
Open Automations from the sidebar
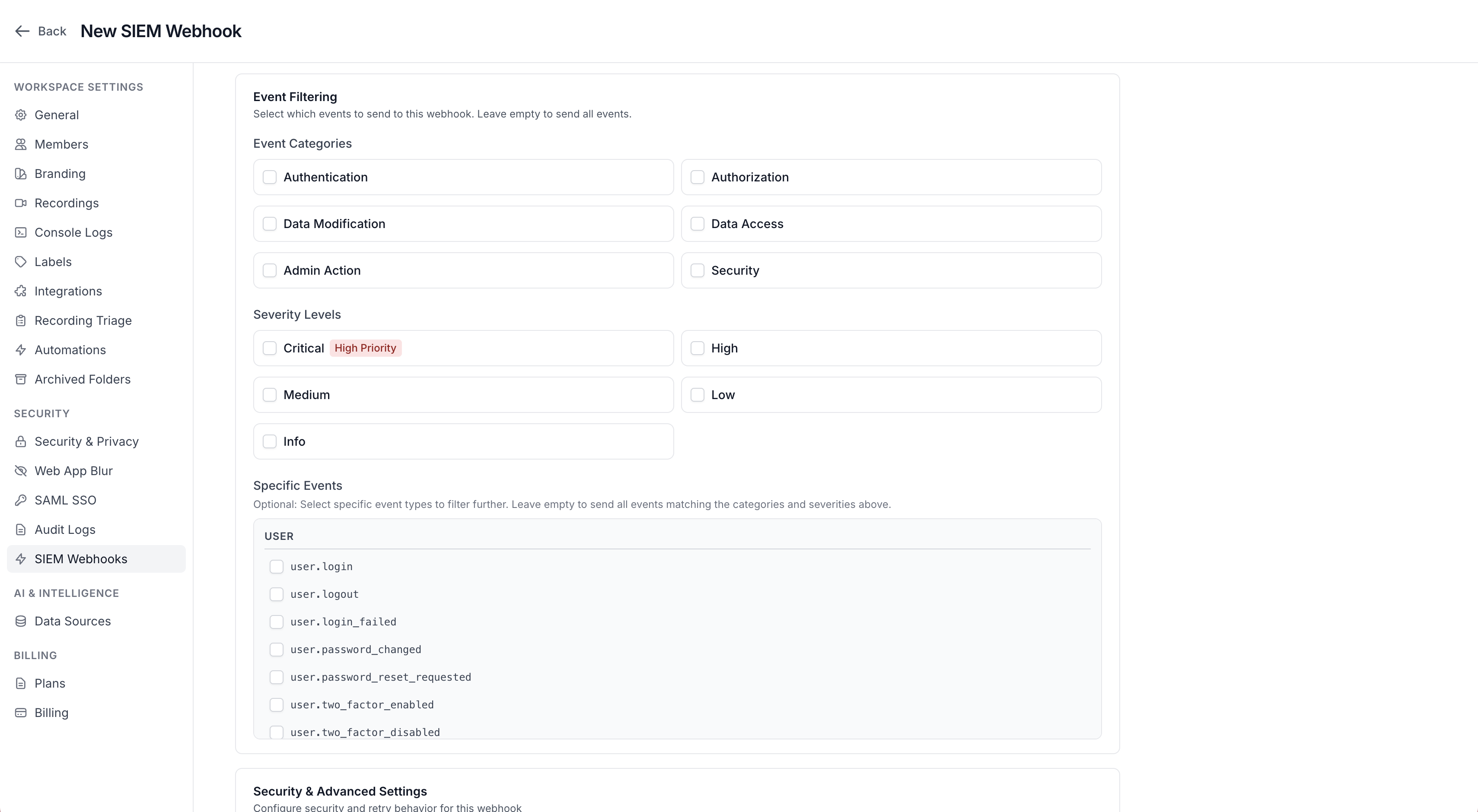(x=70, y=350)
